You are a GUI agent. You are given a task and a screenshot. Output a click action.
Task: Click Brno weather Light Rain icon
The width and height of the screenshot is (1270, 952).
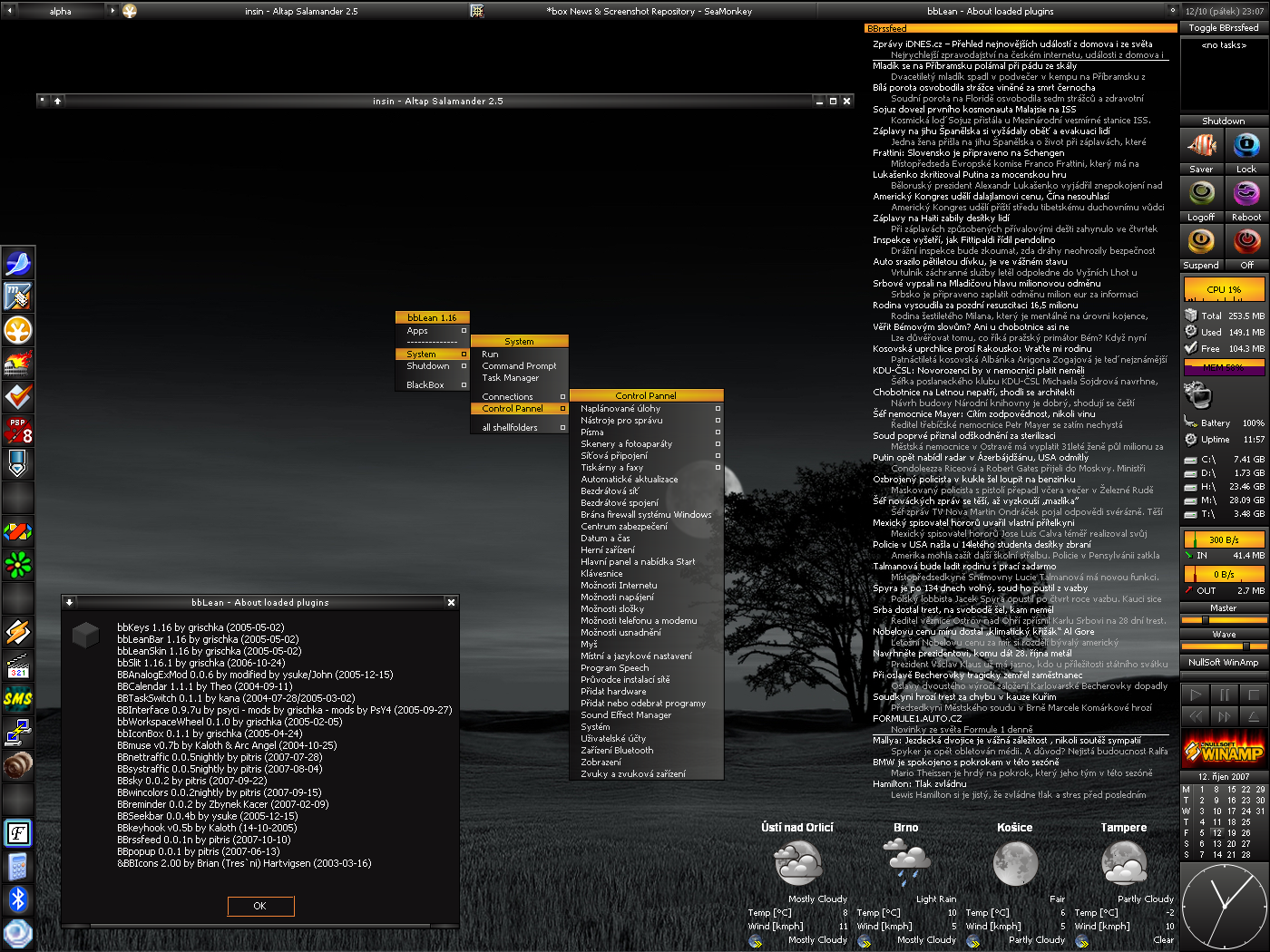pyautogui.click(x=906, y=863)
